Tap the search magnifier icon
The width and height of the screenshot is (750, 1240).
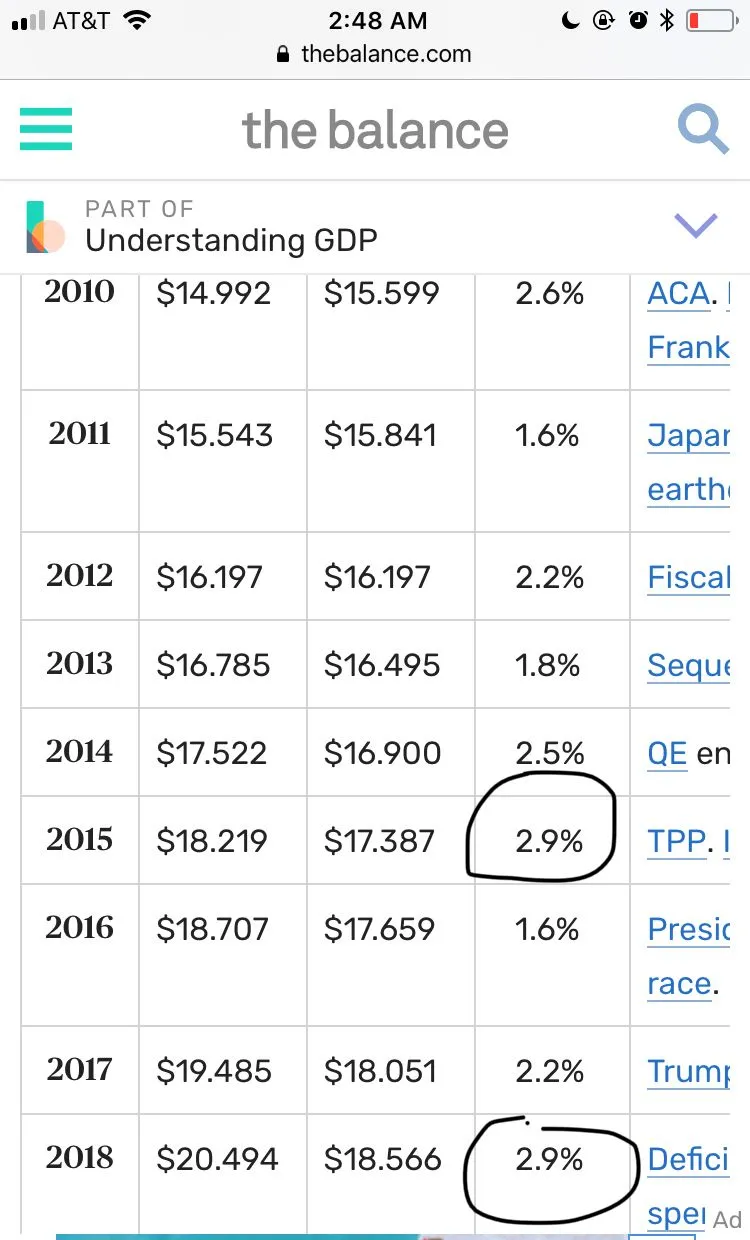(703, 130)
